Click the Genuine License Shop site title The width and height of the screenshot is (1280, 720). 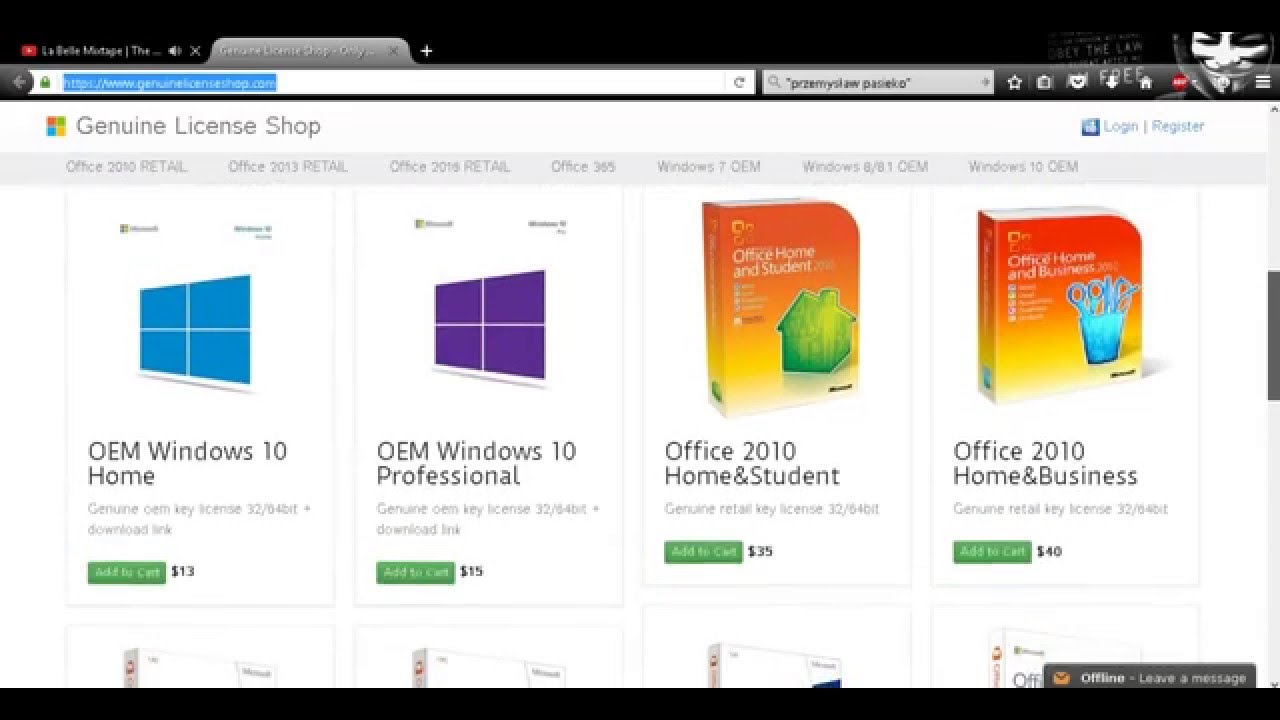pyautogui.click(x=198, y=126)
